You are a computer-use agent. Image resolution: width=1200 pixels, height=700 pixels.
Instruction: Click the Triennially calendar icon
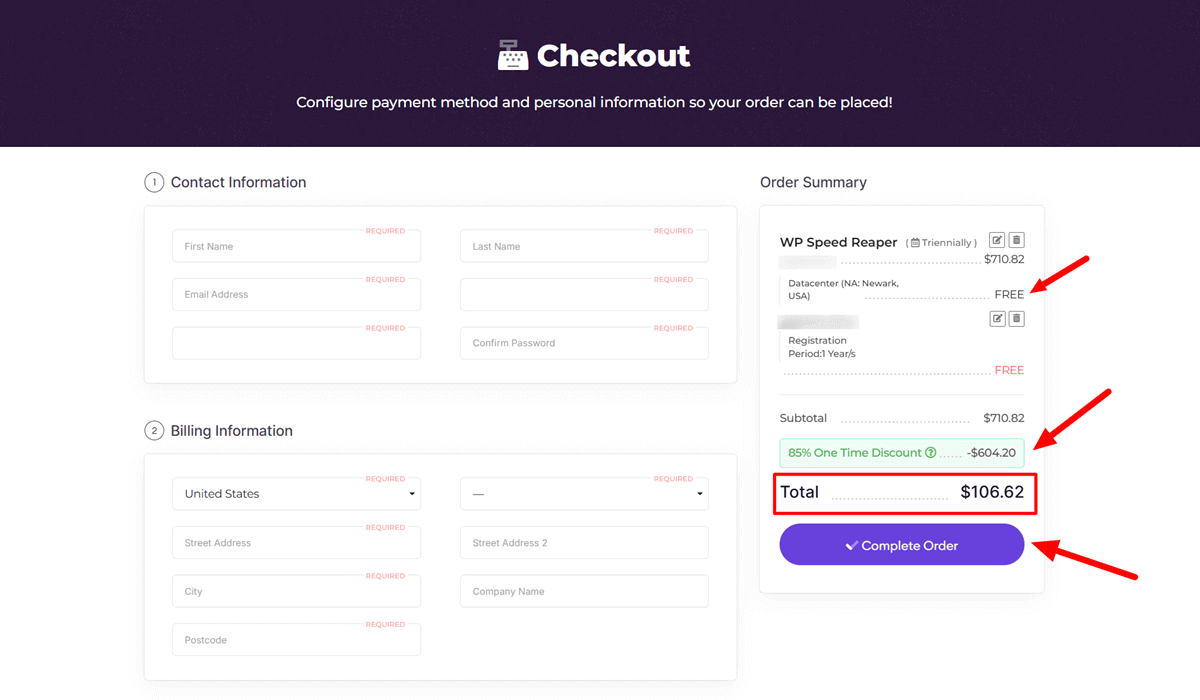click(x=915, y=243)
